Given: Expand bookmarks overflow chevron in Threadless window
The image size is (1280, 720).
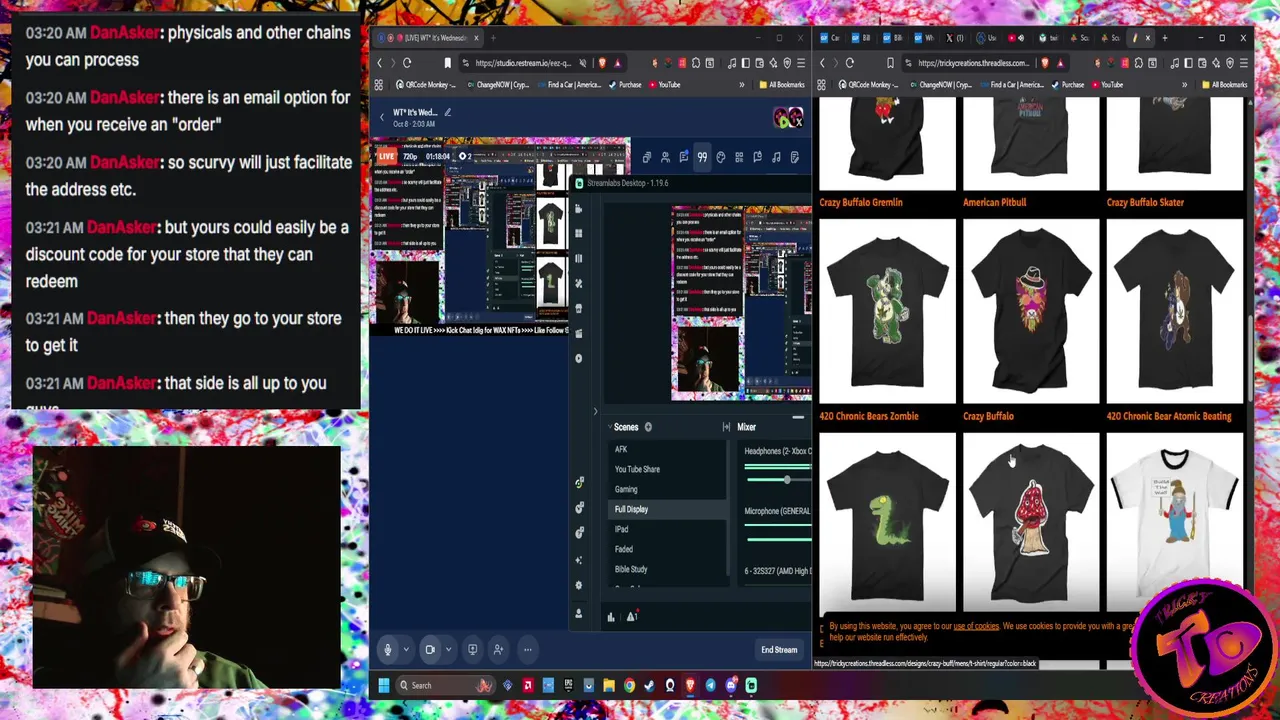Looking at the screenshot, I should pos(1184,85).
